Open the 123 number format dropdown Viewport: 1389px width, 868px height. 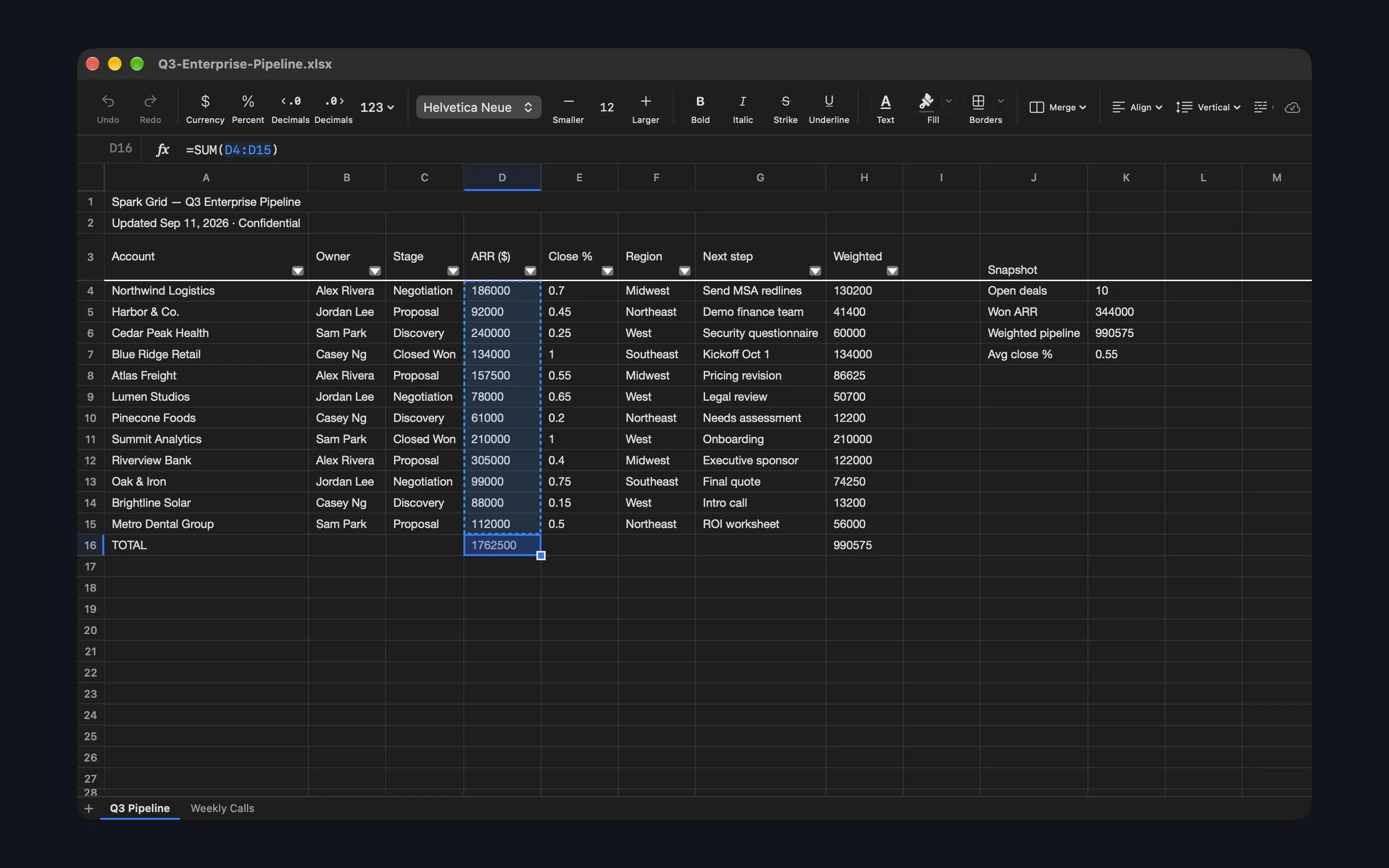377,108
